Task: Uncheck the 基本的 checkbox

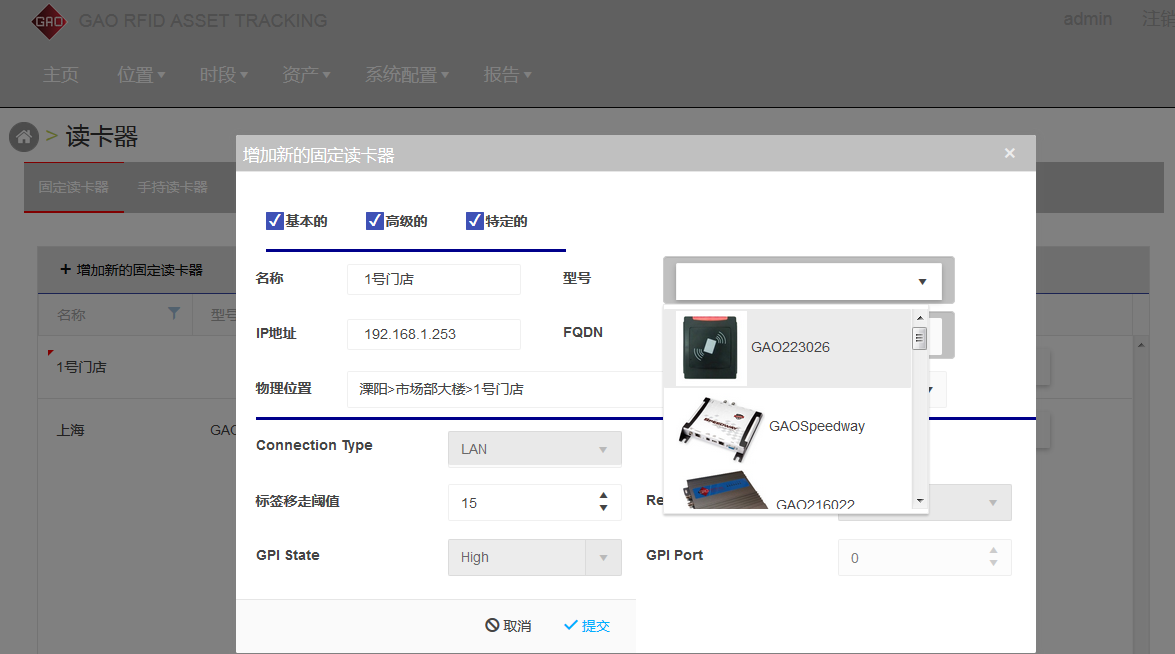Action: click(x=275, y=221)
